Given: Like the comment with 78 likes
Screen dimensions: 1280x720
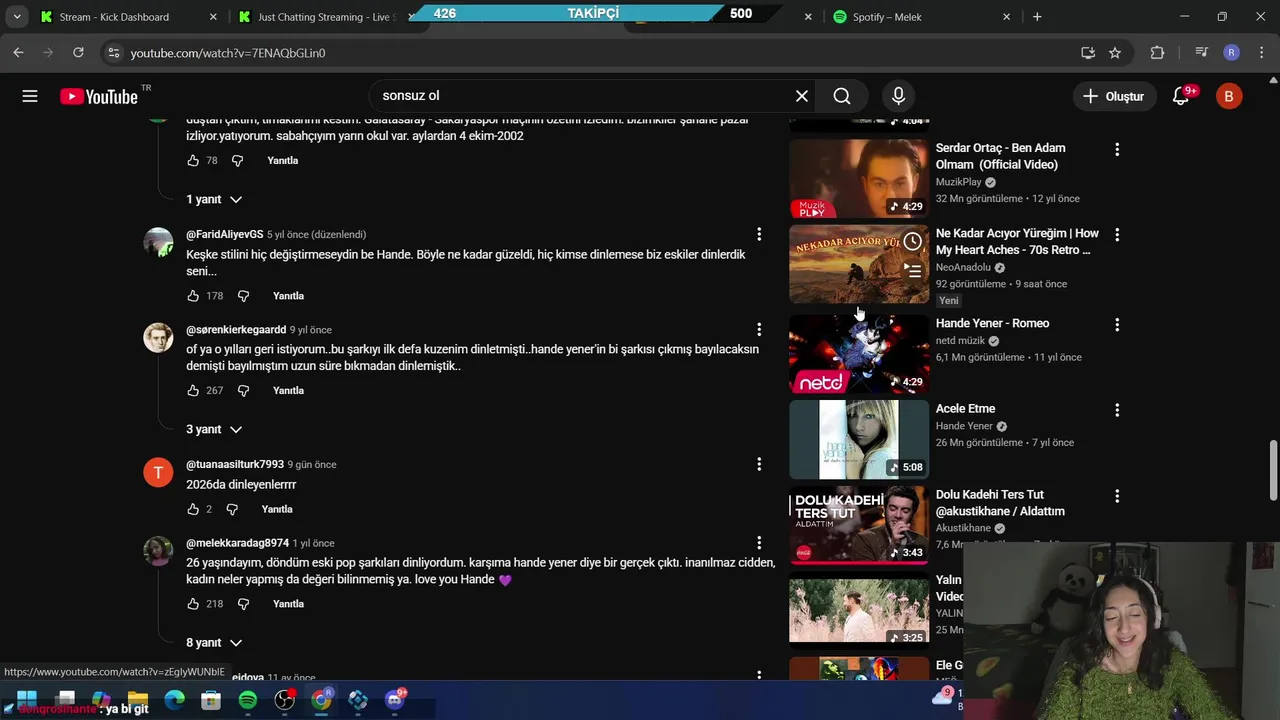Looking at the screenshot, I should pyautogui.click(x=193, y=160).
